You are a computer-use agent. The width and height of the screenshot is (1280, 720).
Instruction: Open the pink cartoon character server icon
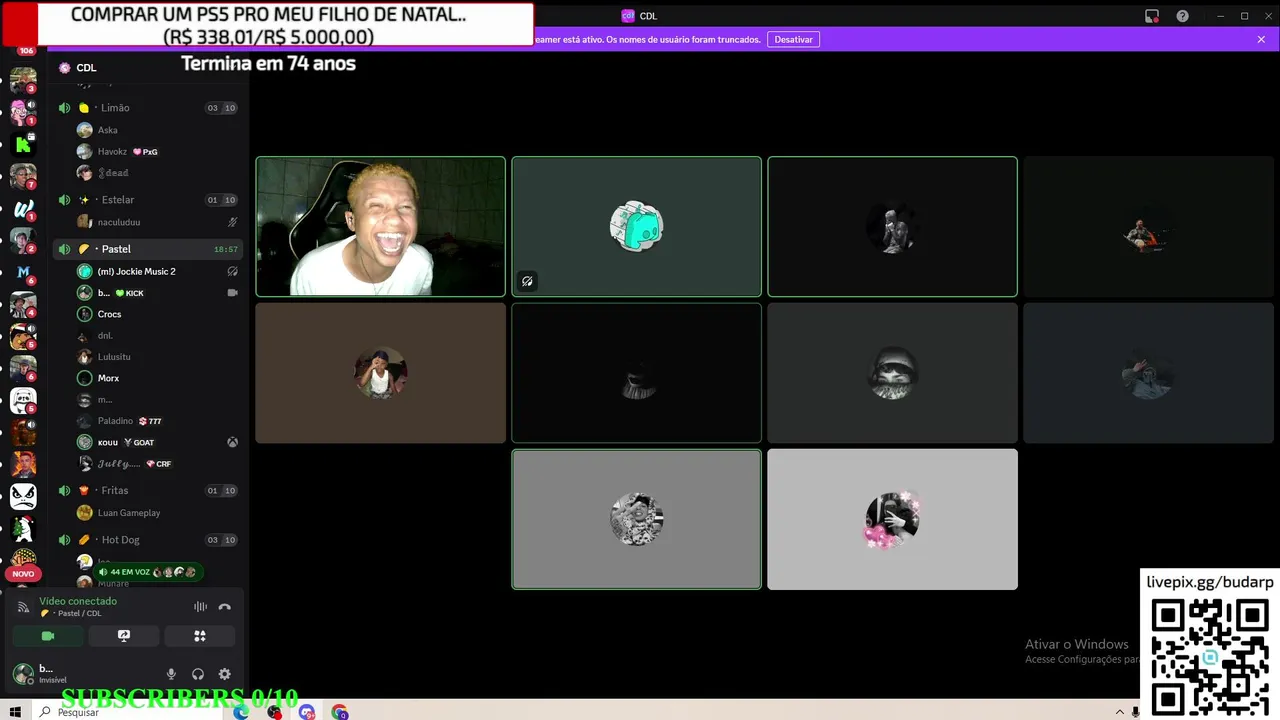point(21,111)
